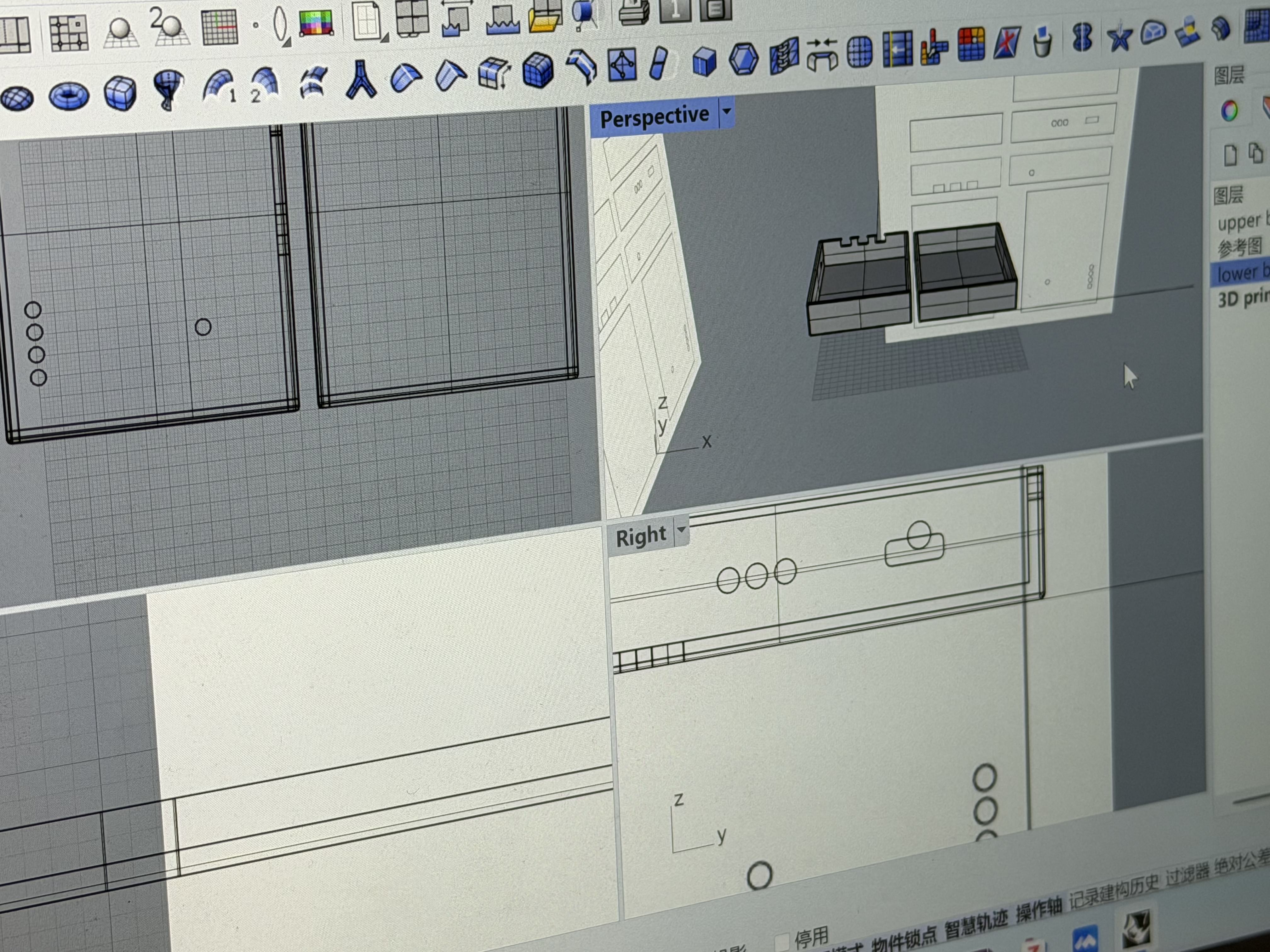Click the grid options toolbar icon
The image size is (1270, 952).
coord(219,27)
